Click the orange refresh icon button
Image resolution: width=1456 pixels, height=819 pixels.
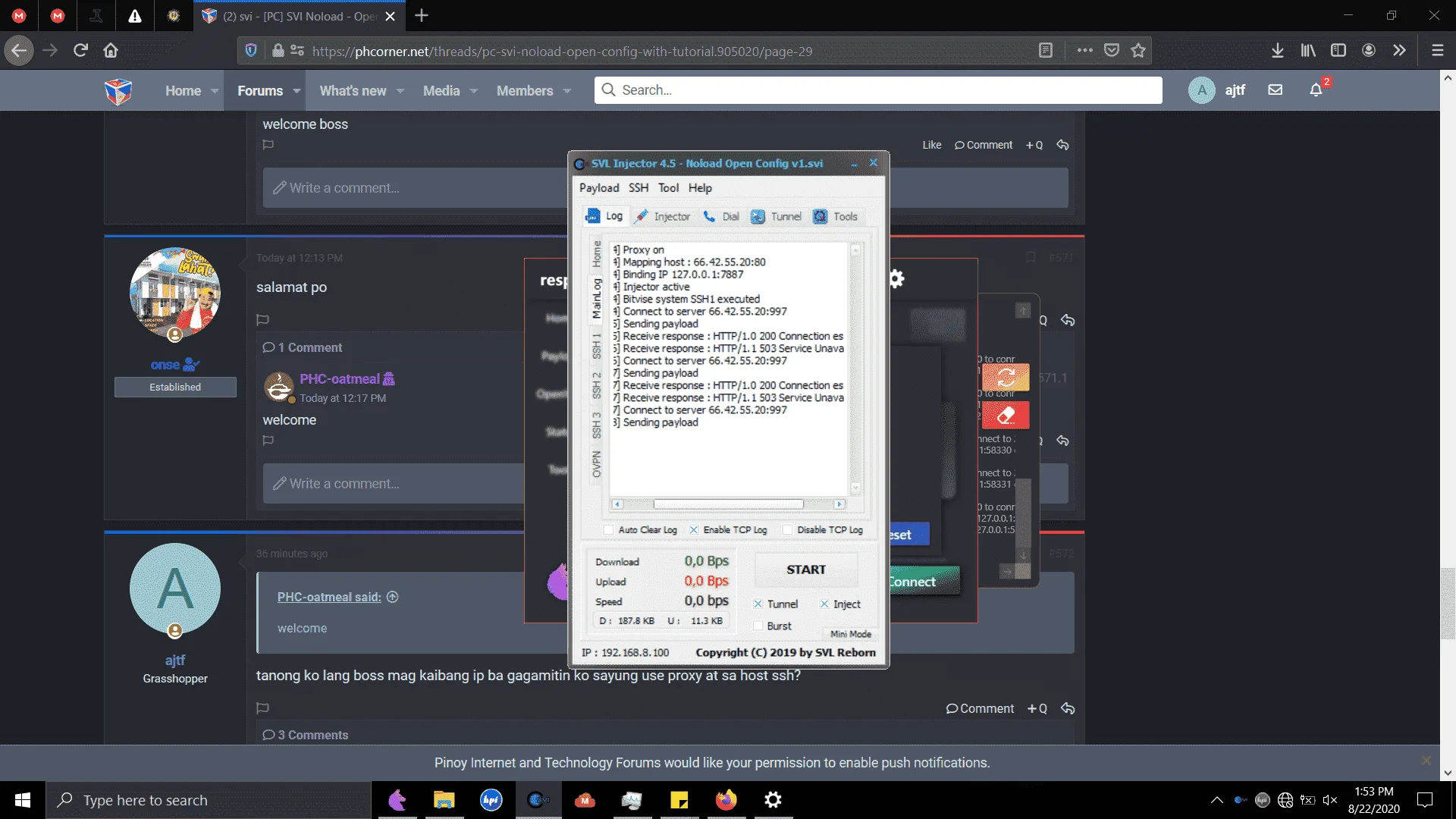(1006, 377)
